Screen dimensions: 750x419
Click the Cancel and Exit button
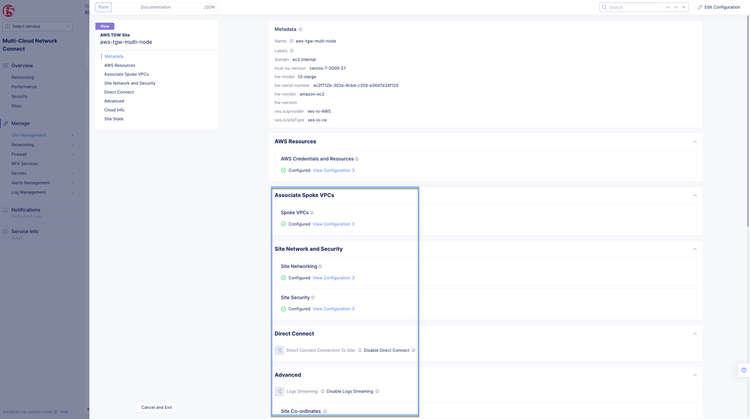pyautogui.click(x=156, y=407)
